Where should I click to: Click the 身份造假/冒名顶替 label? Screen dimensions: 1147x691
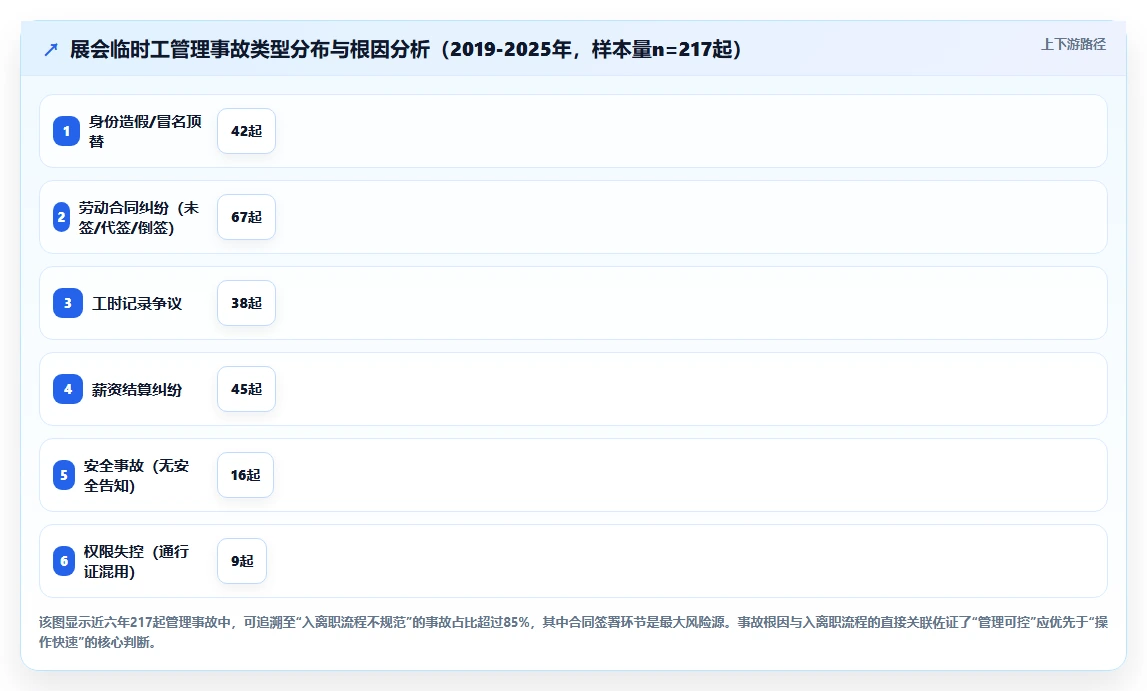[146, 131]
